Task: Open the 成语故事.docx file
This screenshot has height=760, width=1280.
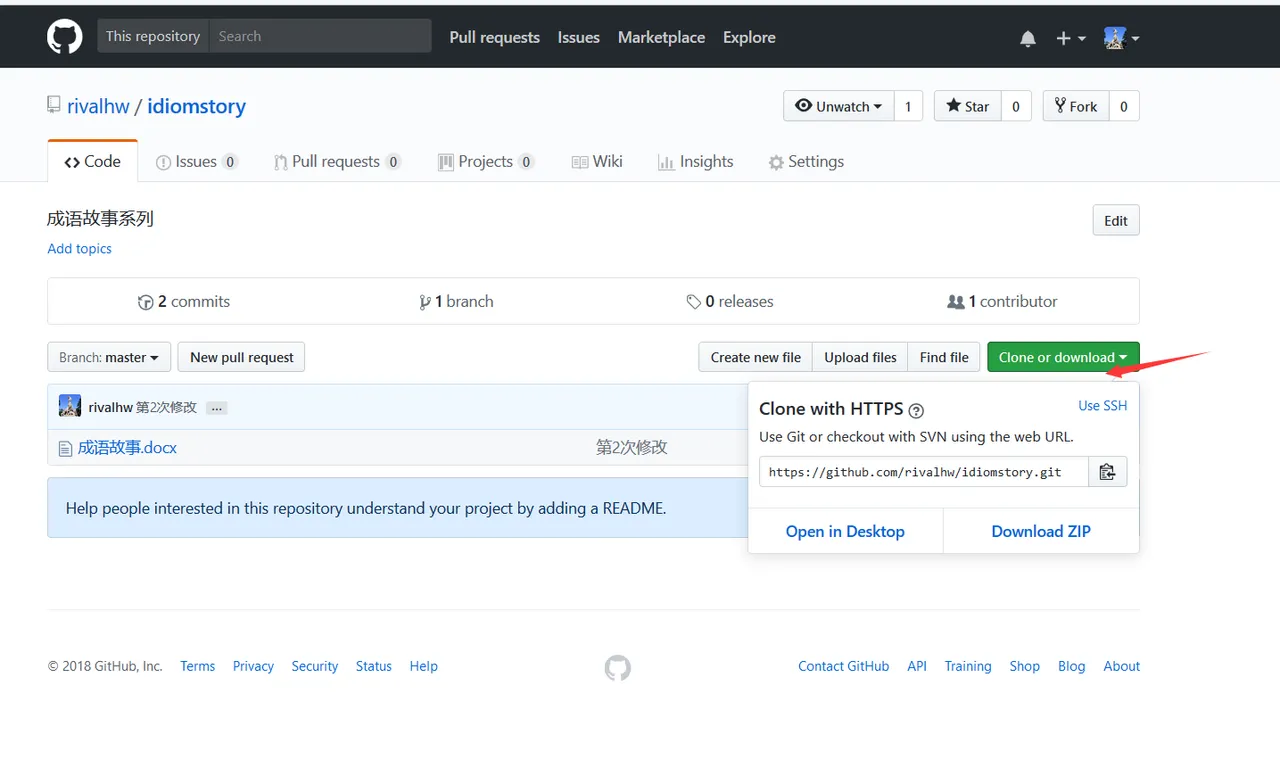Action: coord(127,448)
